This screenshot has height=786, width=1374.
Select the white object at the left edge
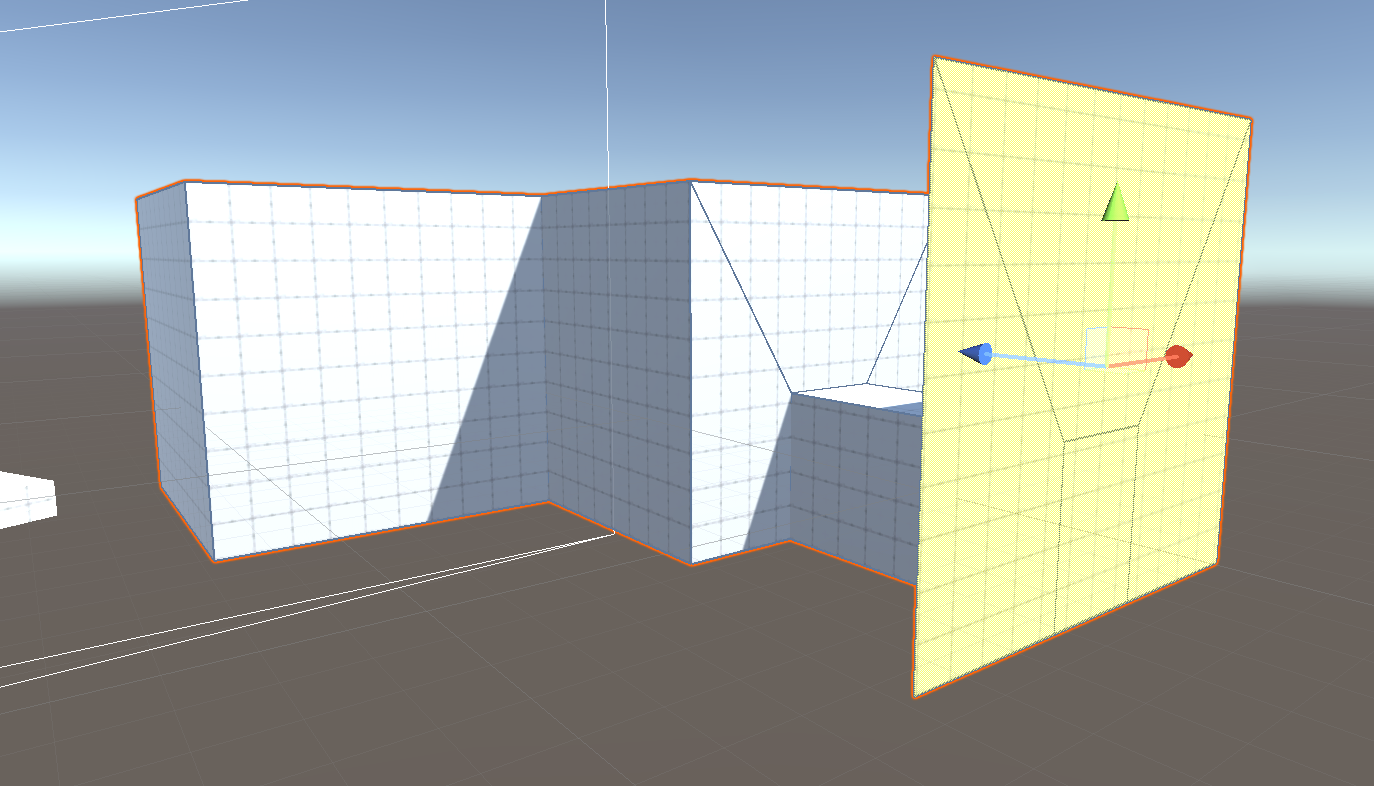(25, 500)
